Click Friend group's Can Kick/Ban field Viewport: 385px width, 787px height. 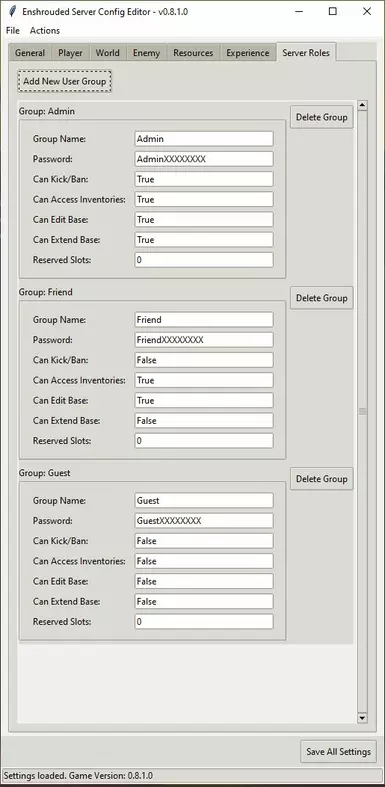pyautogui.click(x=204, y=360)
